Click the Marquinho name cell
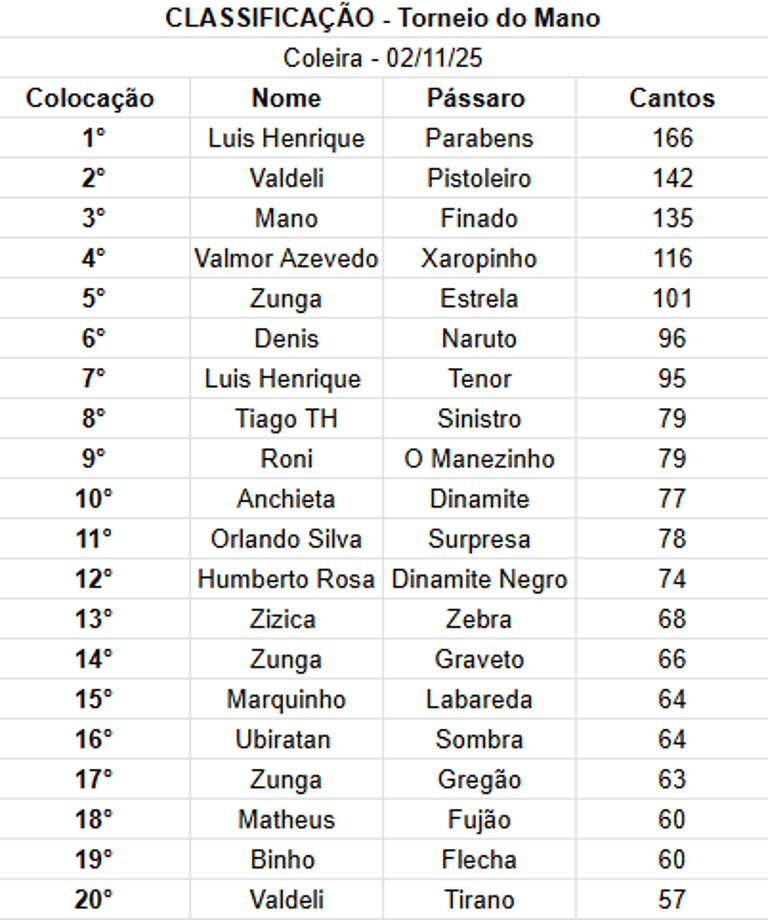Image resolution: width=768 pixels, height=920 pixels. pyautogui.click(x=286, y=699)
